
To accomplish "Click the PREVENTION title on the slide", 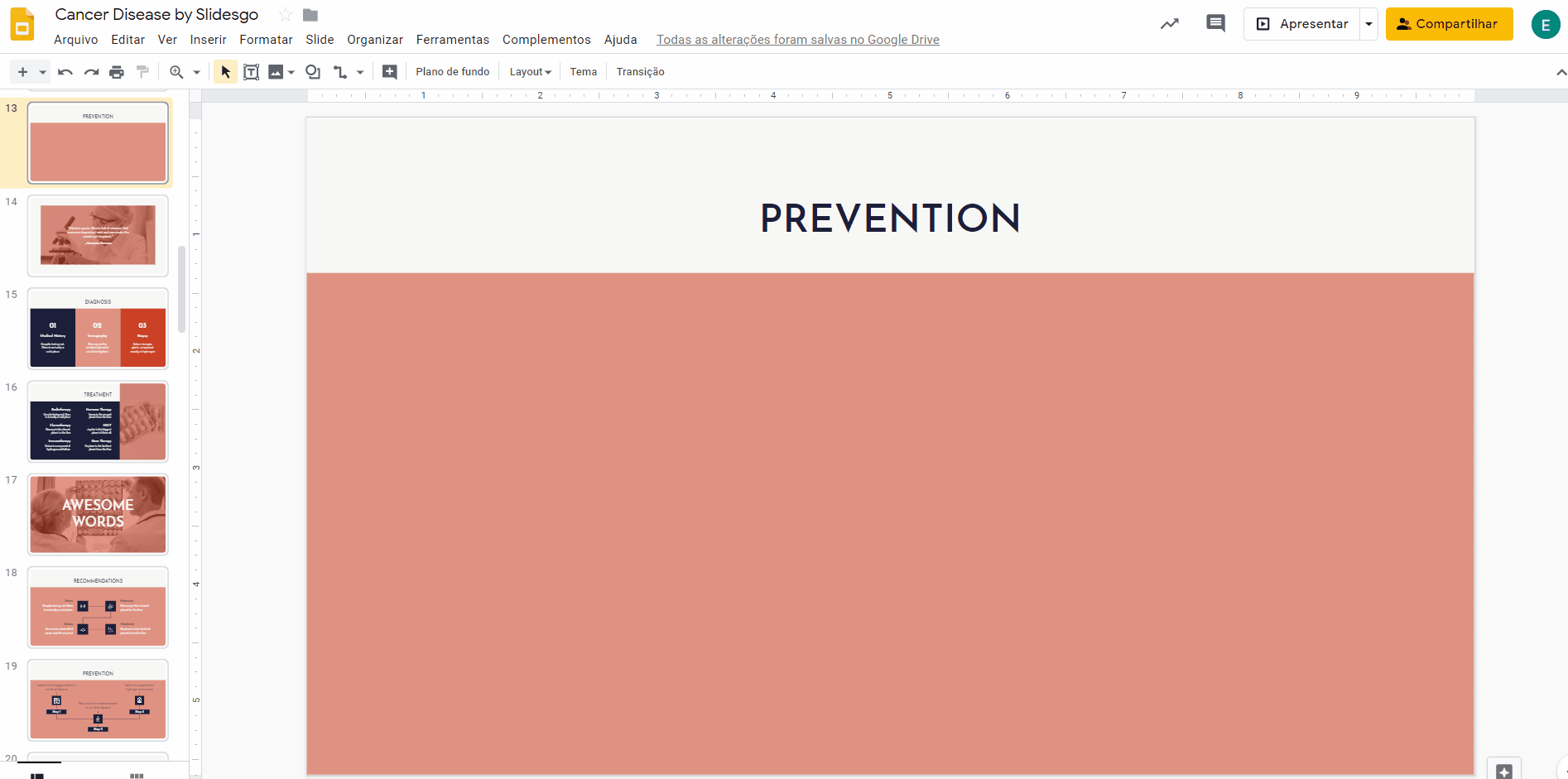I will [x=890, y=219].
